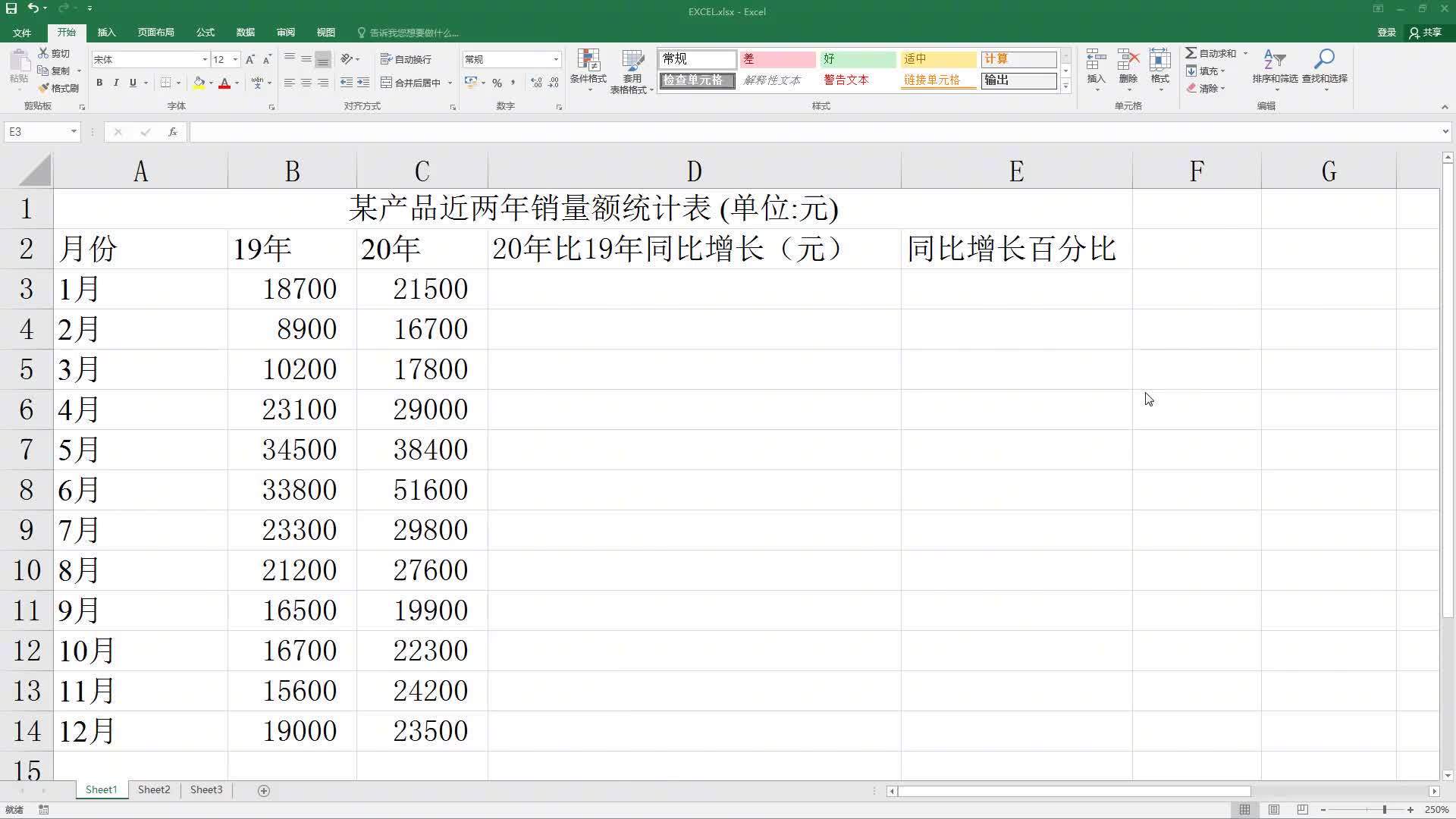The width and height of the screenshot is (1456, 819).
Task: Open the Conditional Formatting (条件格式) tool
Action: [x=588, y=70]
